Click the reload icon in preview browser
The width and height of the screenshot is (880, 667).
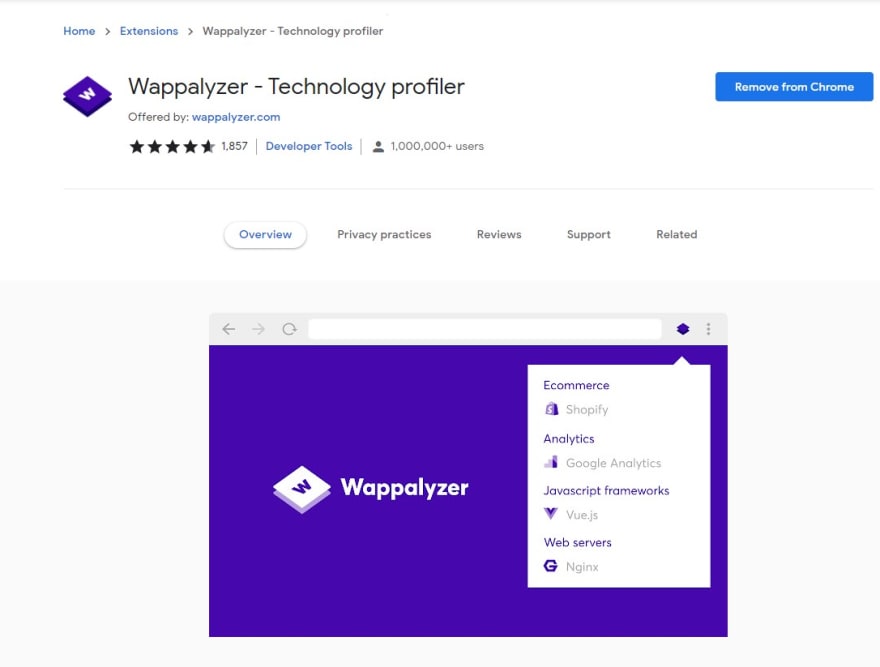(x=289, y=328)
